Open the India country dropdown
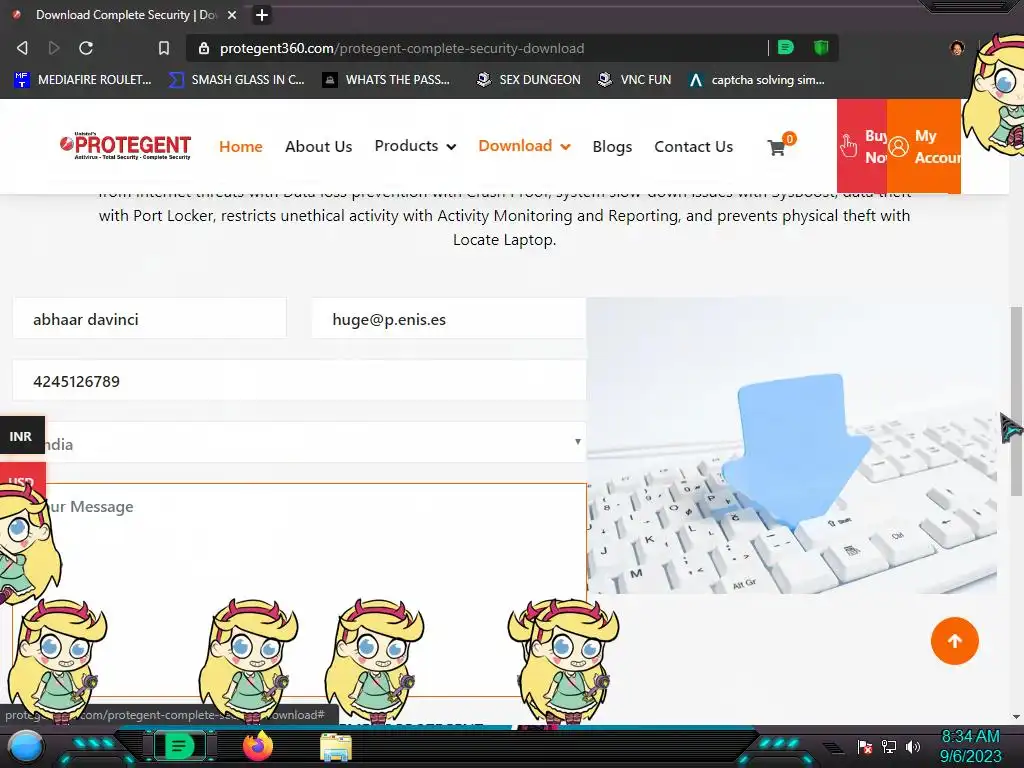 299,443
